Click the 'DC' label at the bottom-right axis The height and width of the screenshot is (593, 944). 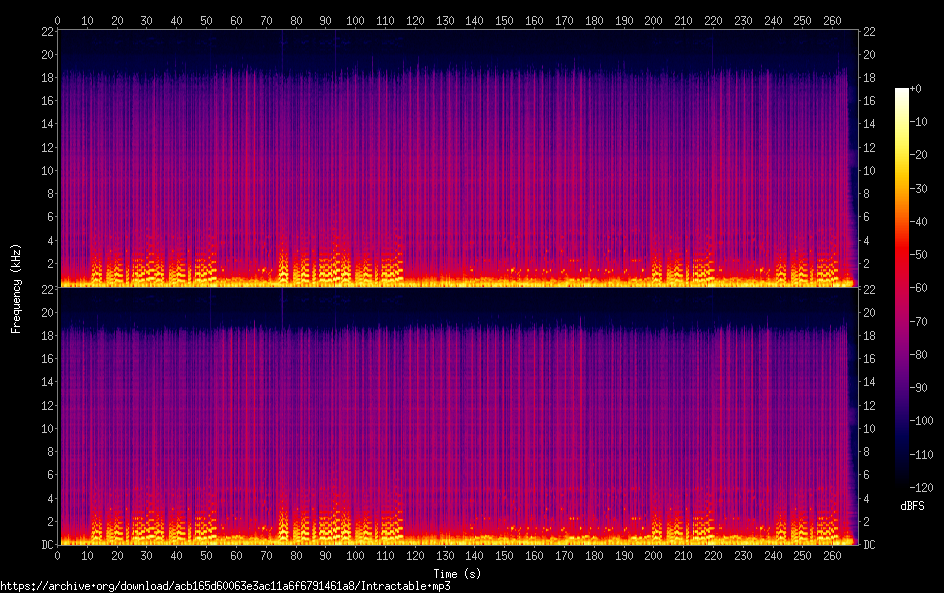869,545
